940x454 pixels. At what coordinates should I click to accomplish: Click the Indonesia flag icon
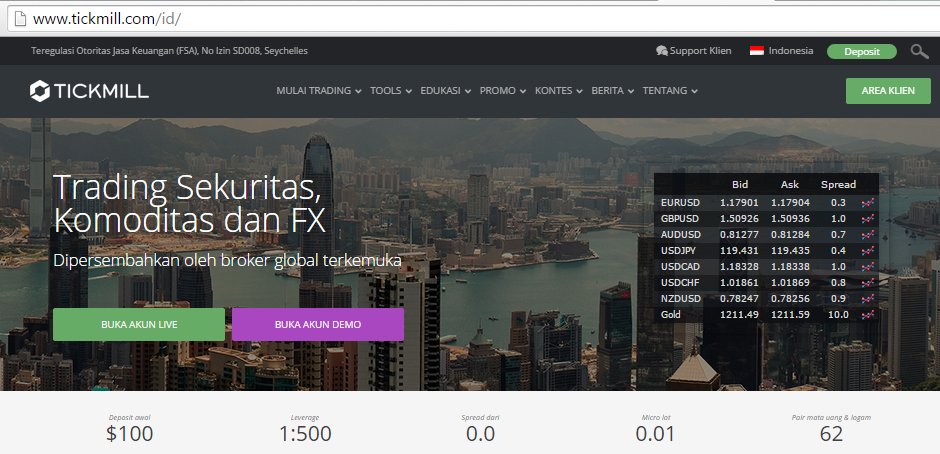pos(757,51)
